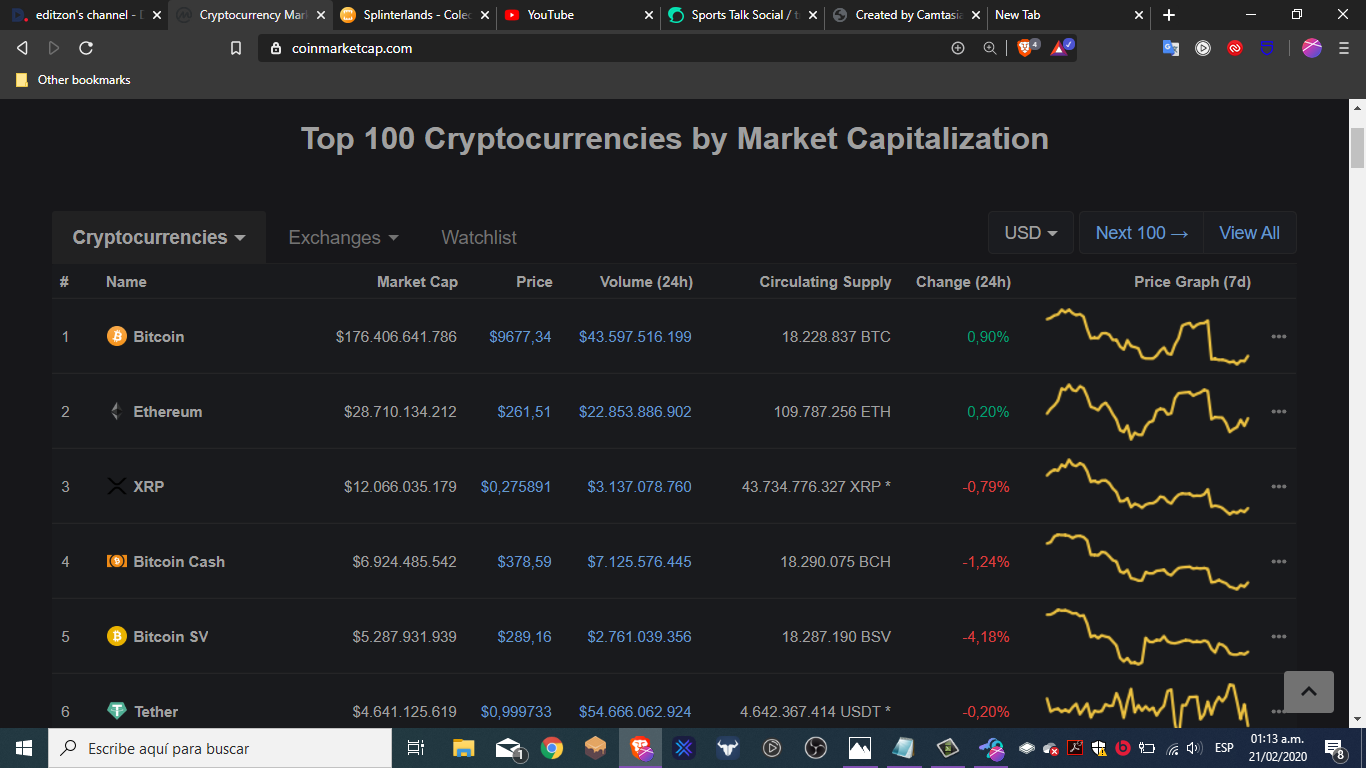The width and height of the screenshot is (1366, 768).
Task: Click the page vertical scrollbar thumb
Action: coord(1357,148)
